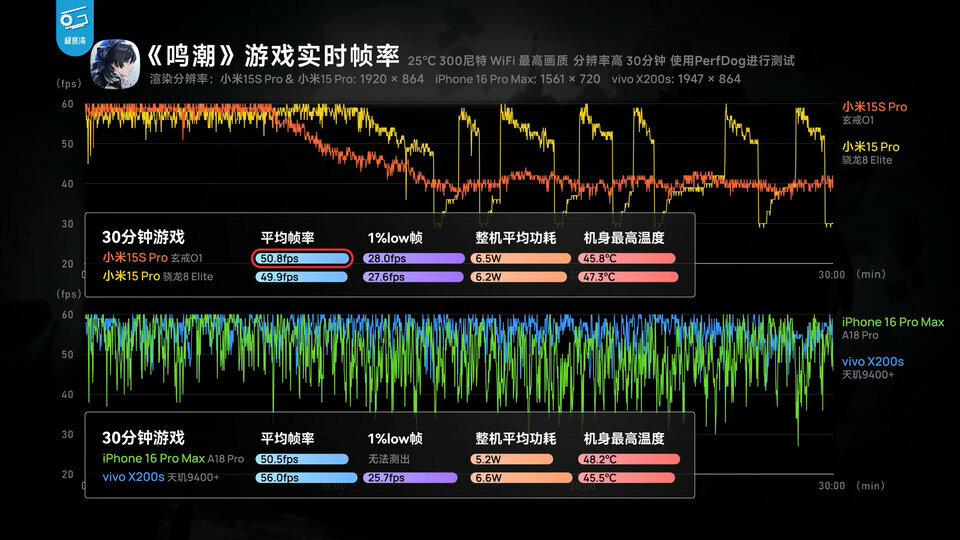Click the 6.6W average power bar
Screen dimensions: 960x540
coord(521,478)
